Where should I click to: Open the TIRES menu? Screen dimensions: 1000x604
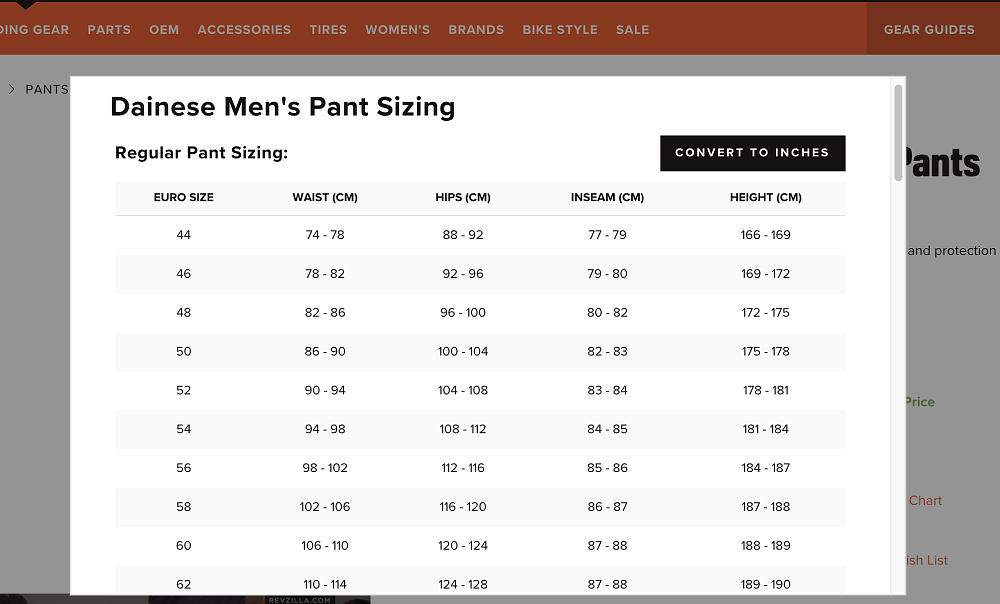(x=328, y=29)
